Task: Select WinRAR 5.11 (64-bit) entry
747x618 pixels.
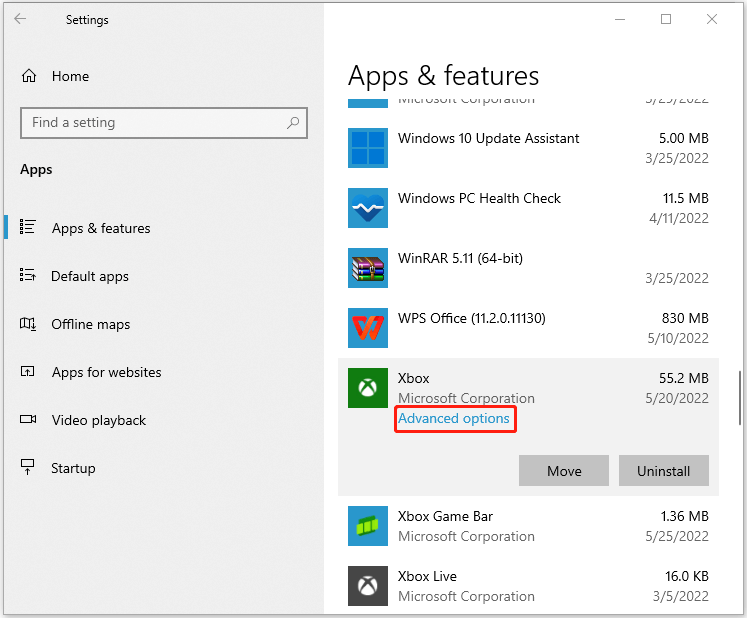Action: [x=528, y=268]
